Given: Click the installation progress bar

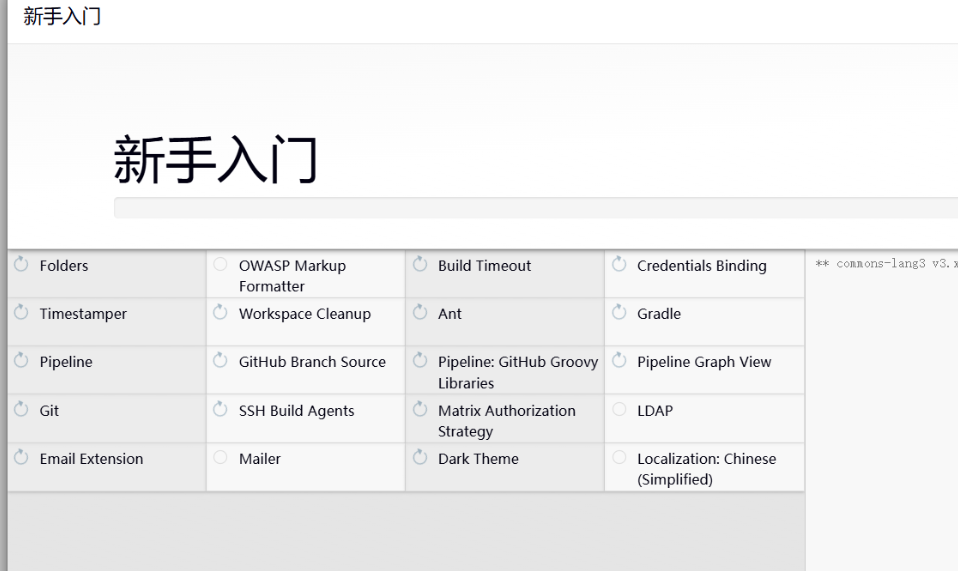Looking at the screenshot, I should pos(536,208).
